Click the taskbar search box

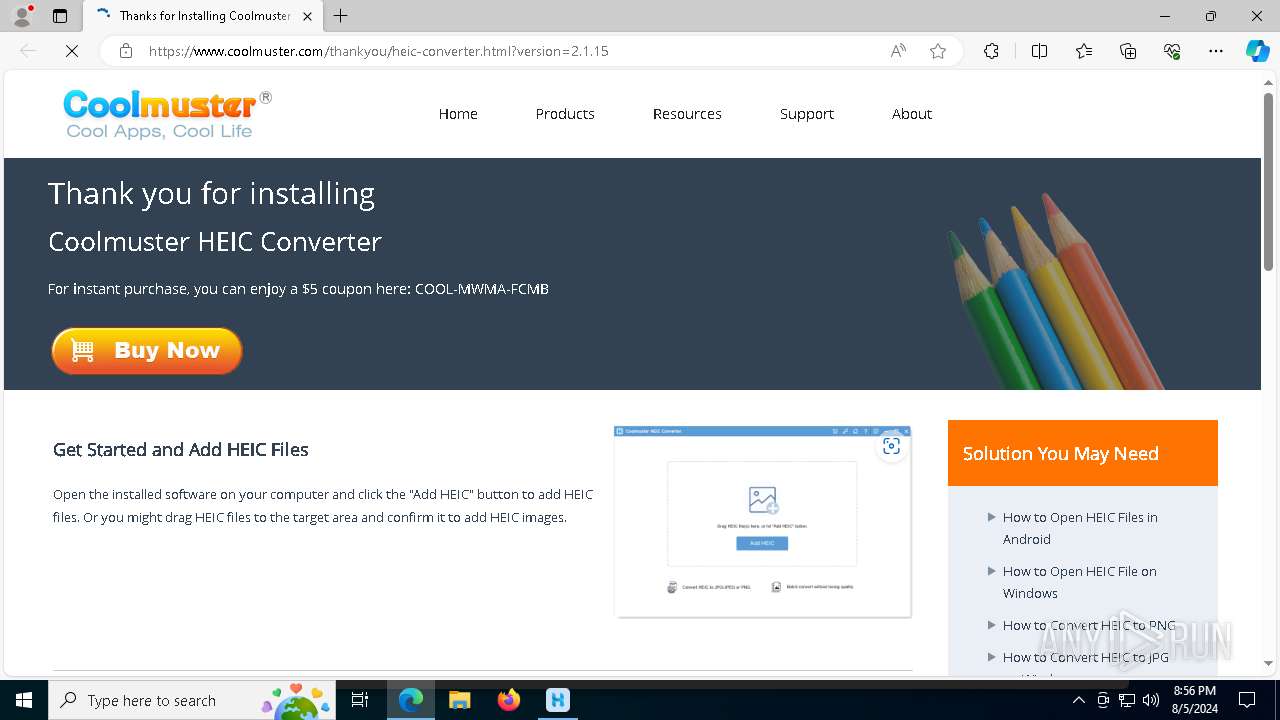tap(191, 700)
